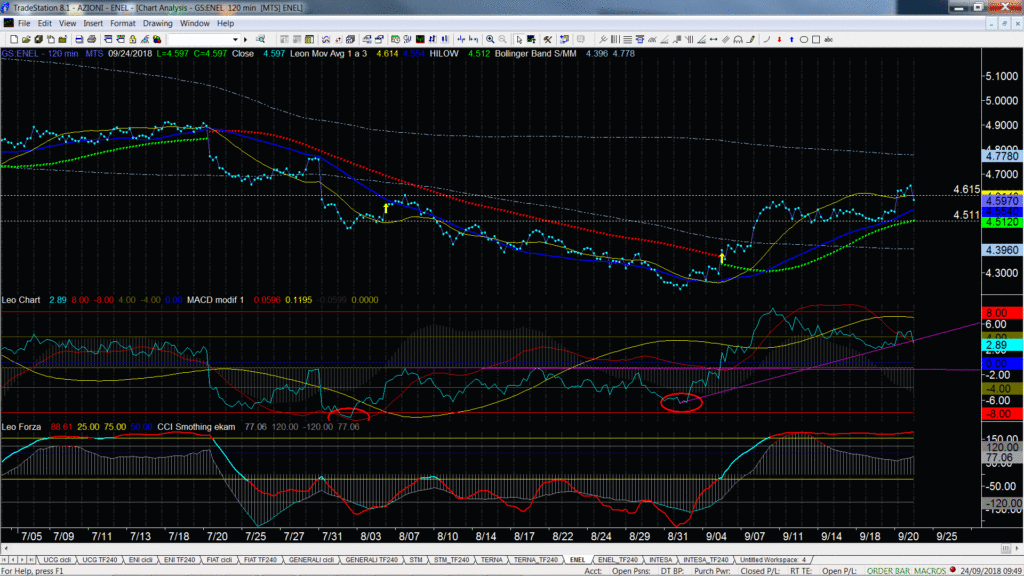Select the arc drawing tool
1024x576 pixels.
click(767, 39)
